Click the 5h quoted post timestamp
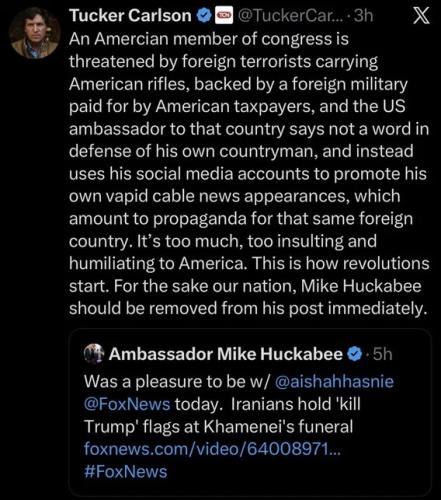Screen dimensions: 441x500 pyautogui.click(x=382, y=354)
